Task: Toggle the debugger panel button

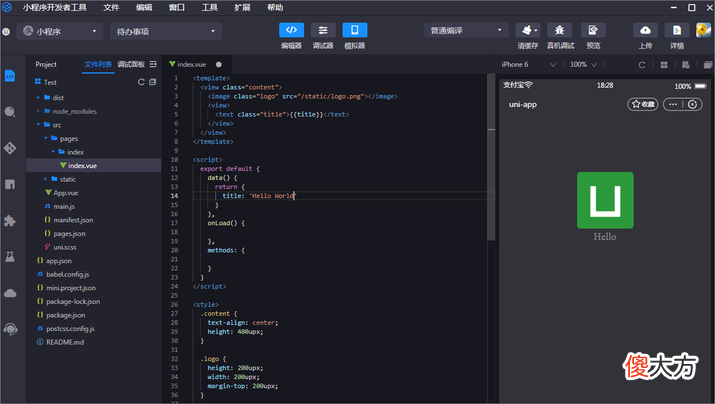Action: point(323,30)
